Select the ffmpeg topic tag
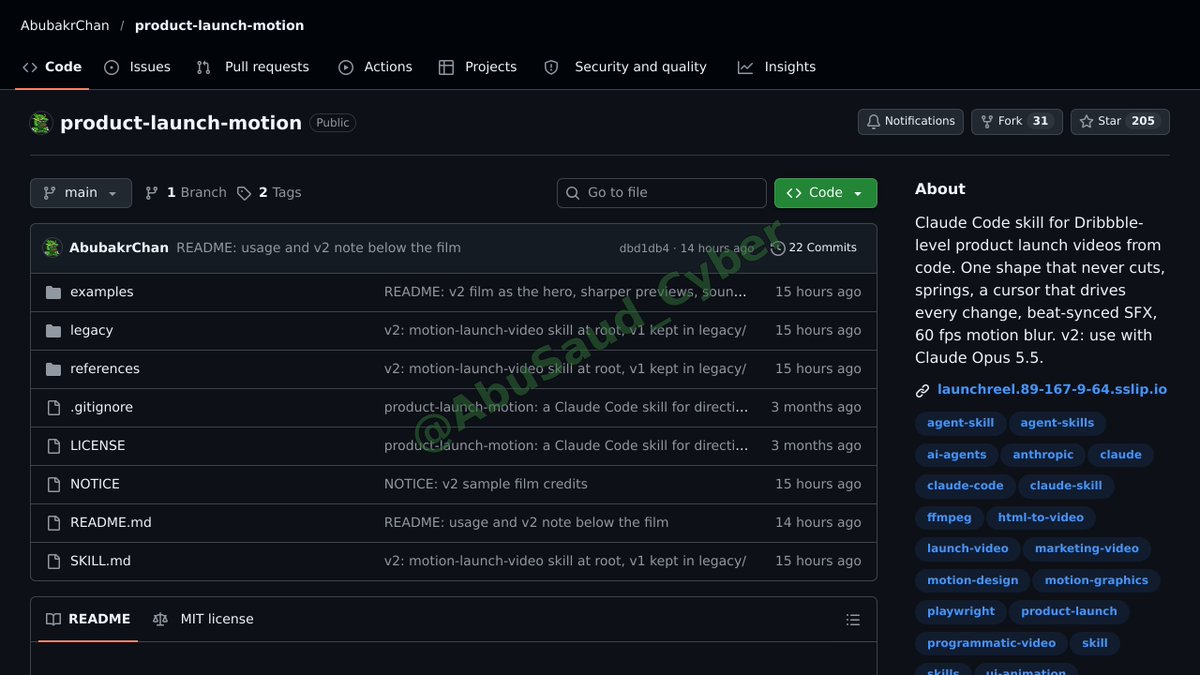The image size is (1200, 675). pos(949,518)
